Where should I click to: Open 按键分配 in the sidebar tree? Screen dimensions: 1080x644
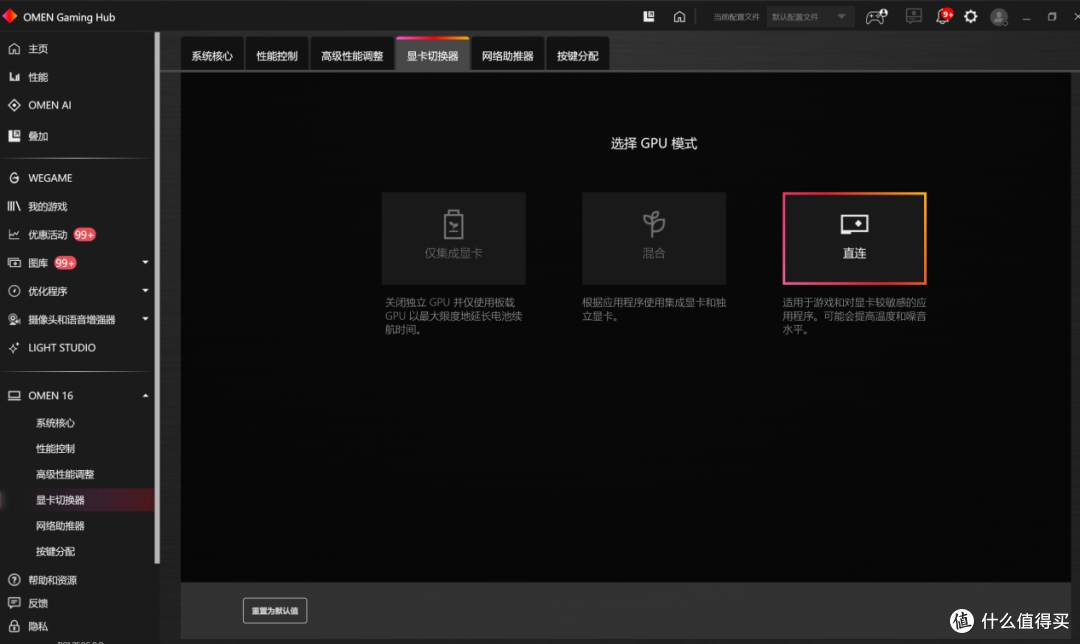pyautogui.click(x=56, y=551)
